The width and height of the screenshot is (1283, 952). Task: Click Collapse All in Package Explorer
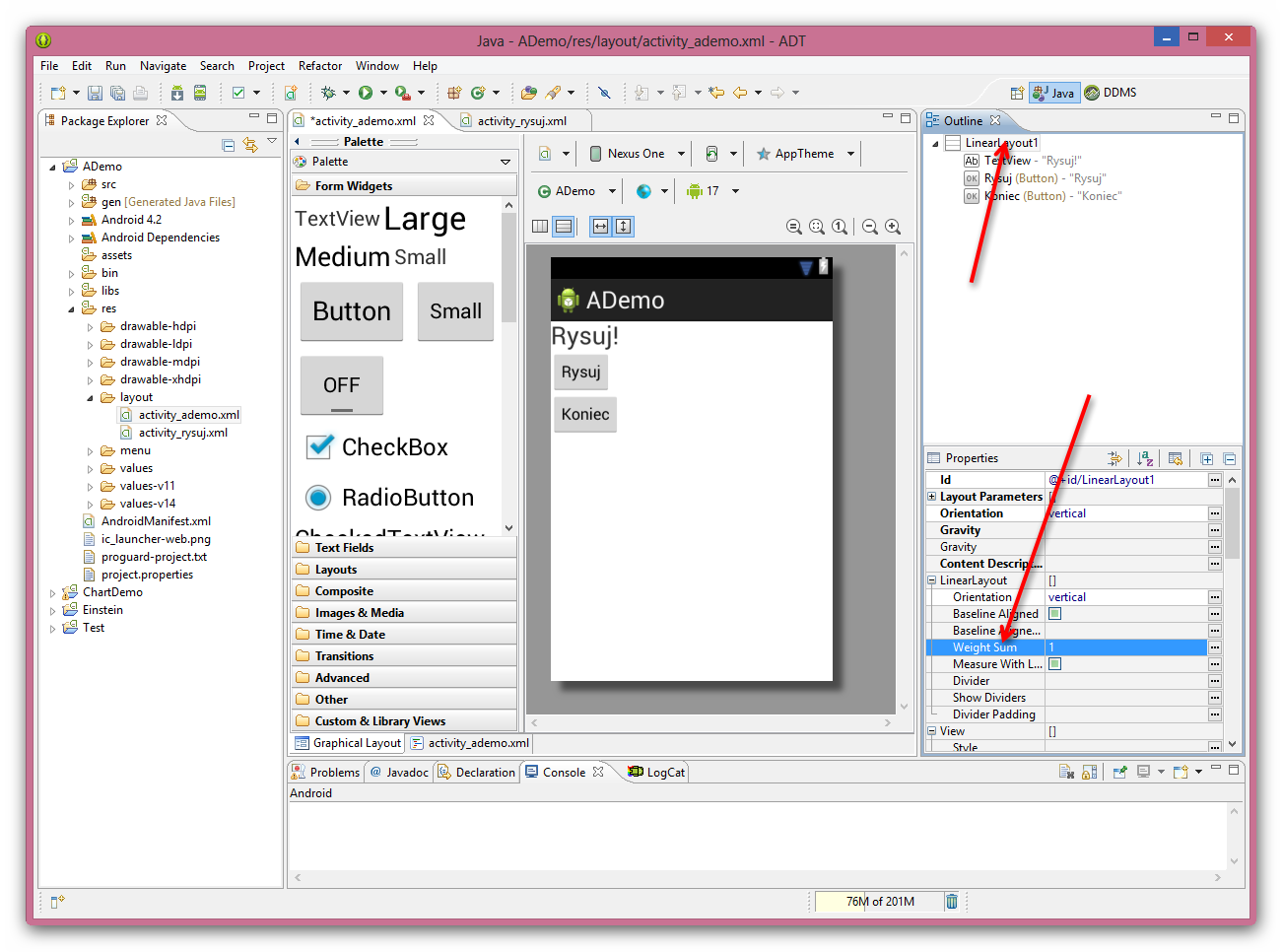pyautogui.click(x=229, y=145)
